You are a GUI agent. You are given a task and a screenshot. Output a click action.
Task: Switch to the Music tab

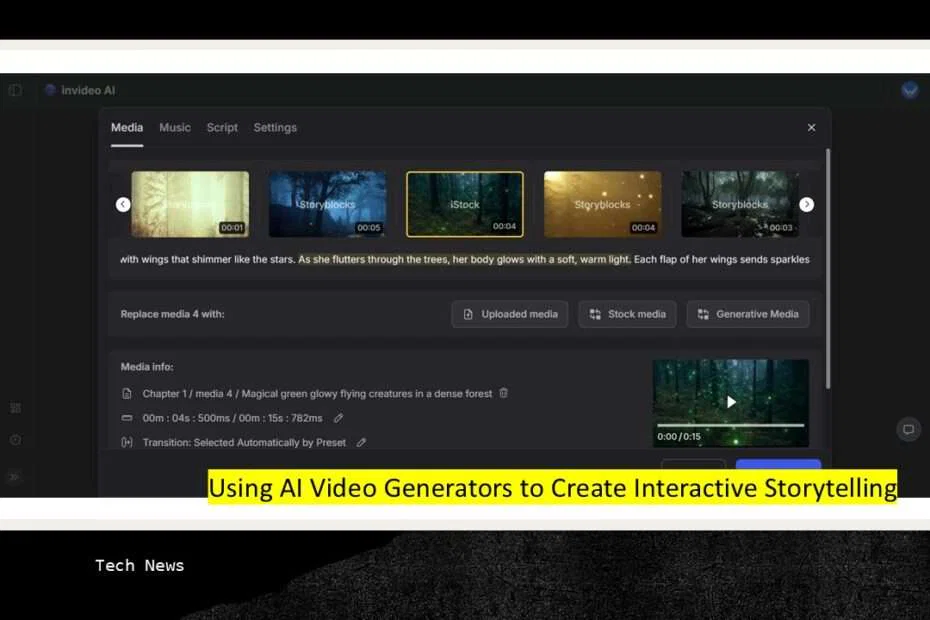pyautogui.click(x=175, y=127)
